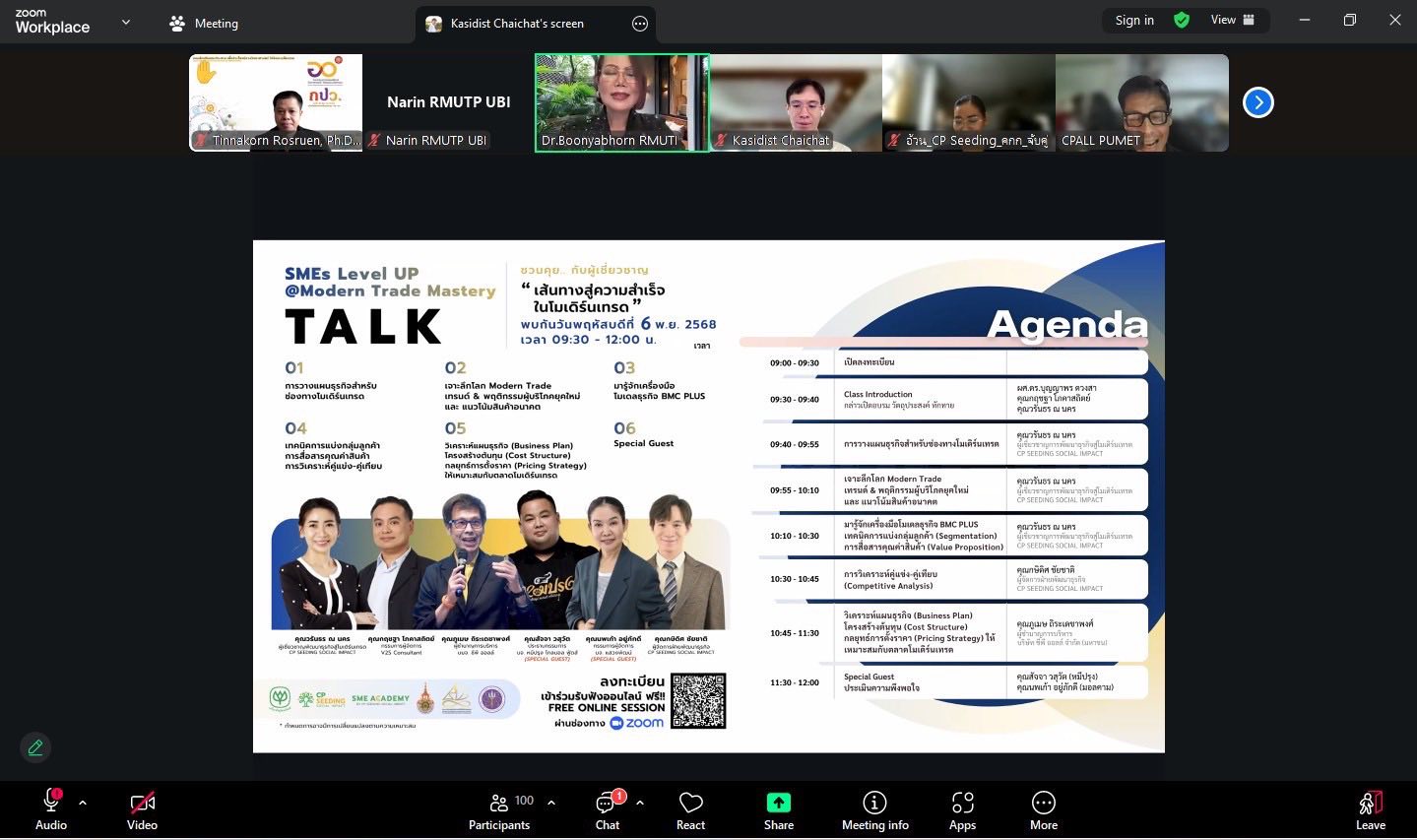The height and width of the screenshot is (840, 1417).
Task: Expand chat options arrow beside Chat
Action: point(640,803)
